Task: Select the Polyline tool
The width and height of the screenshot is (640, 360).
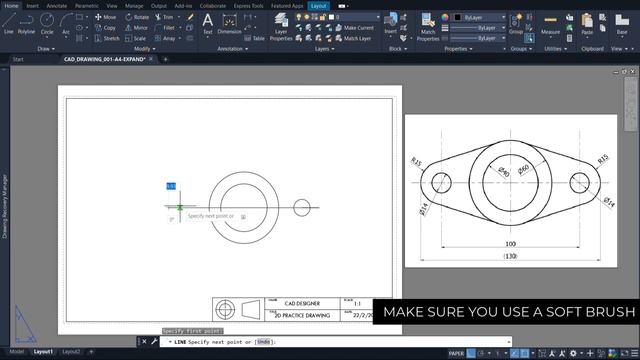Action: tap(26, 23)
